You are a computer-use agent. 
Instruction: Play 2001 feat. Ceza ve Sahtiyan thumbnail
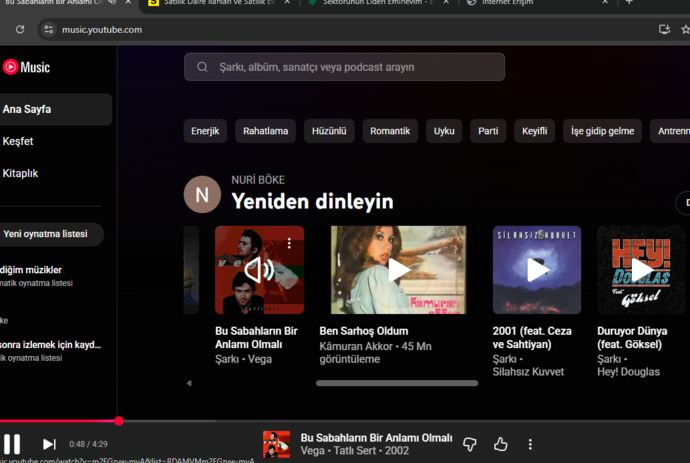click(537, 270)
